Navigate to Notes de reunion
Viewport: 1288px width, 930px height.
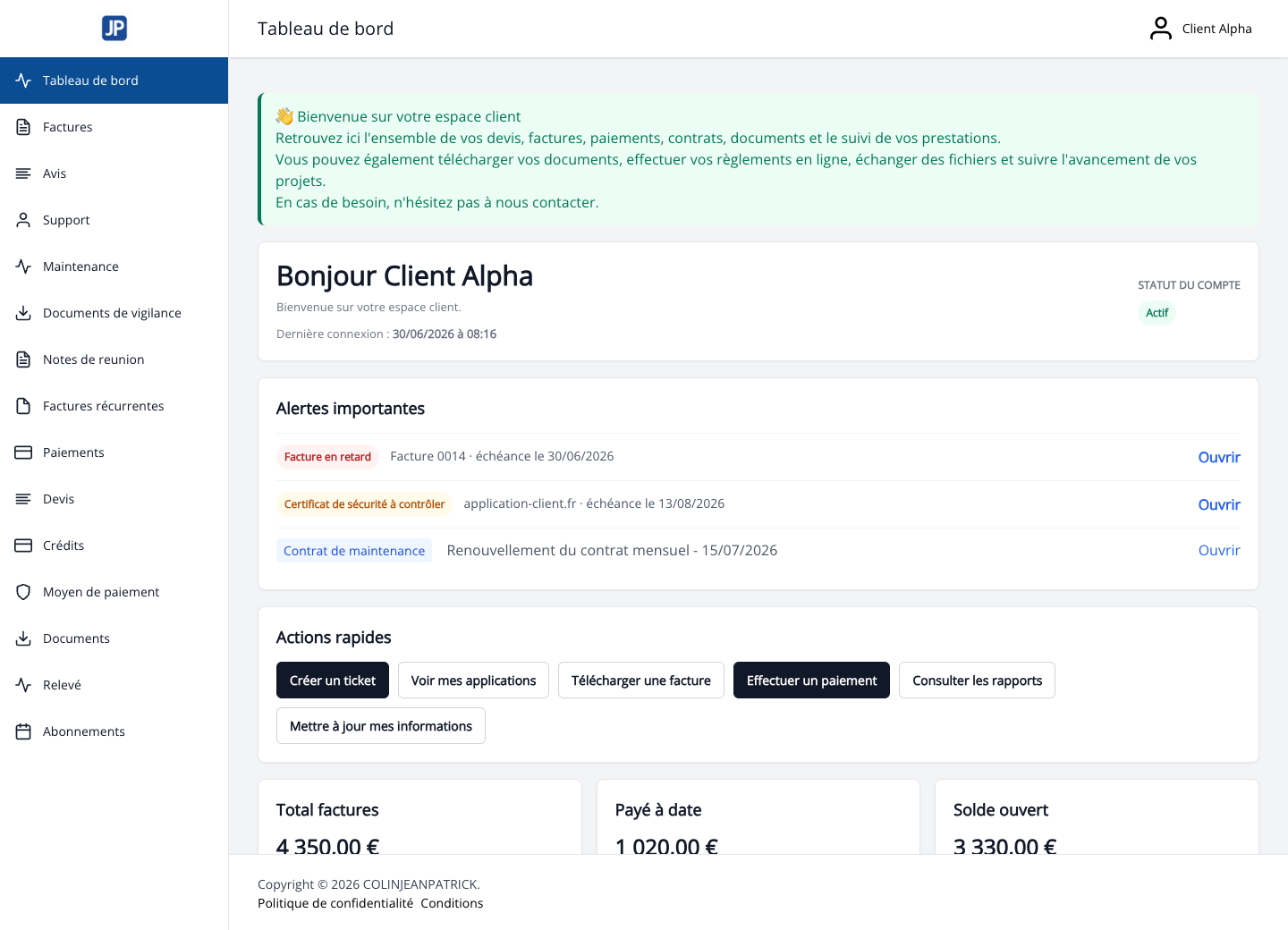[114, 359]
